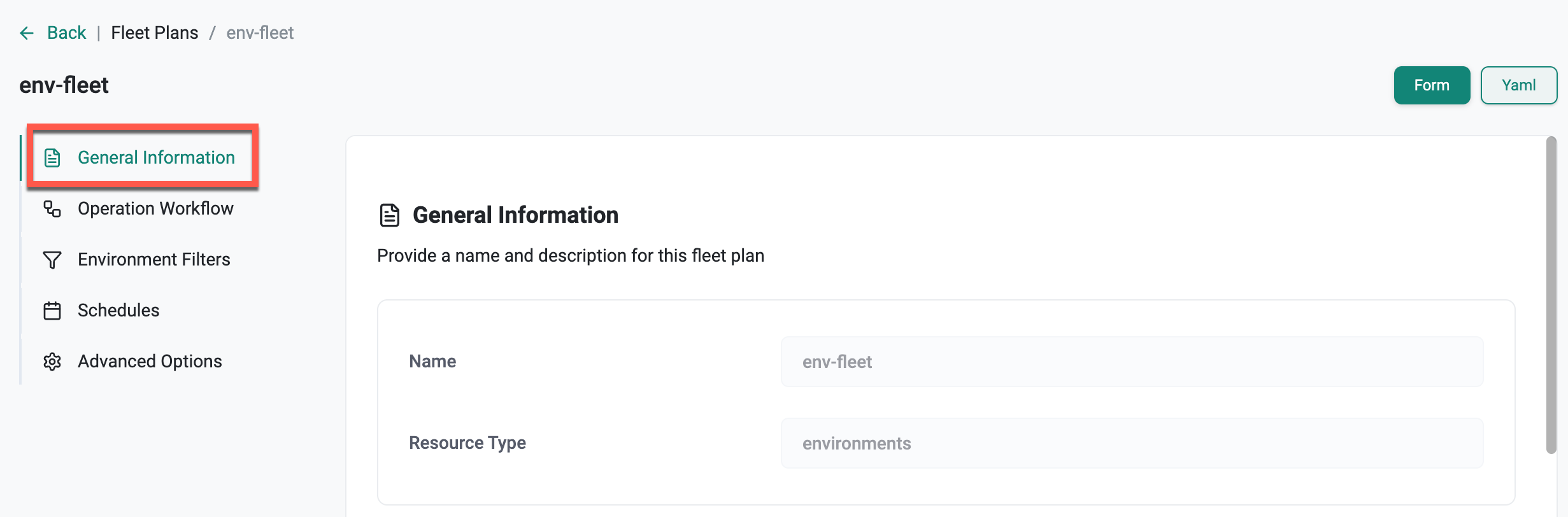The width and height of the screenshot is (1568, 517).
Task: Click the back arrow icon
Action: coord(26,33)
